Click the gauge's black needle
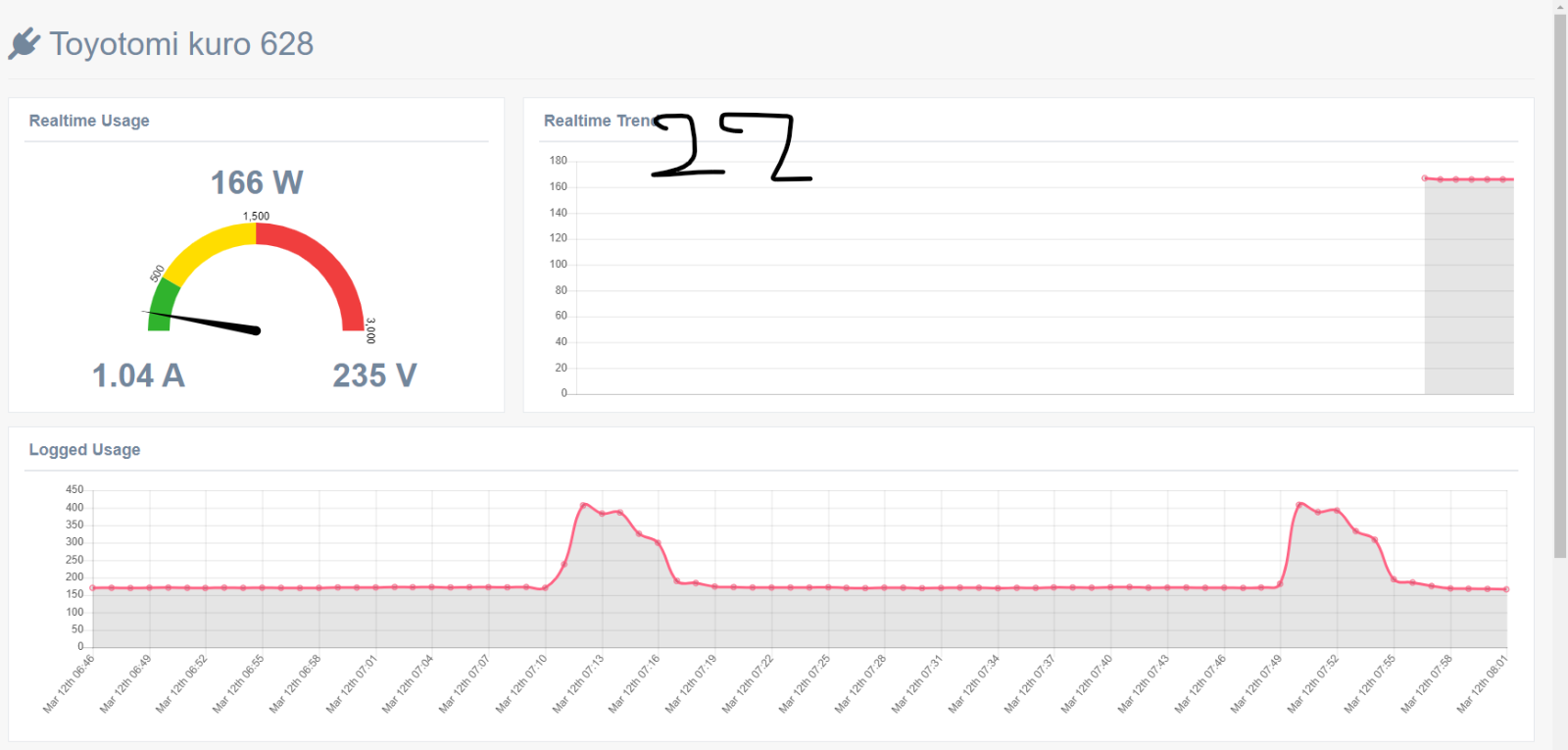 204,322
